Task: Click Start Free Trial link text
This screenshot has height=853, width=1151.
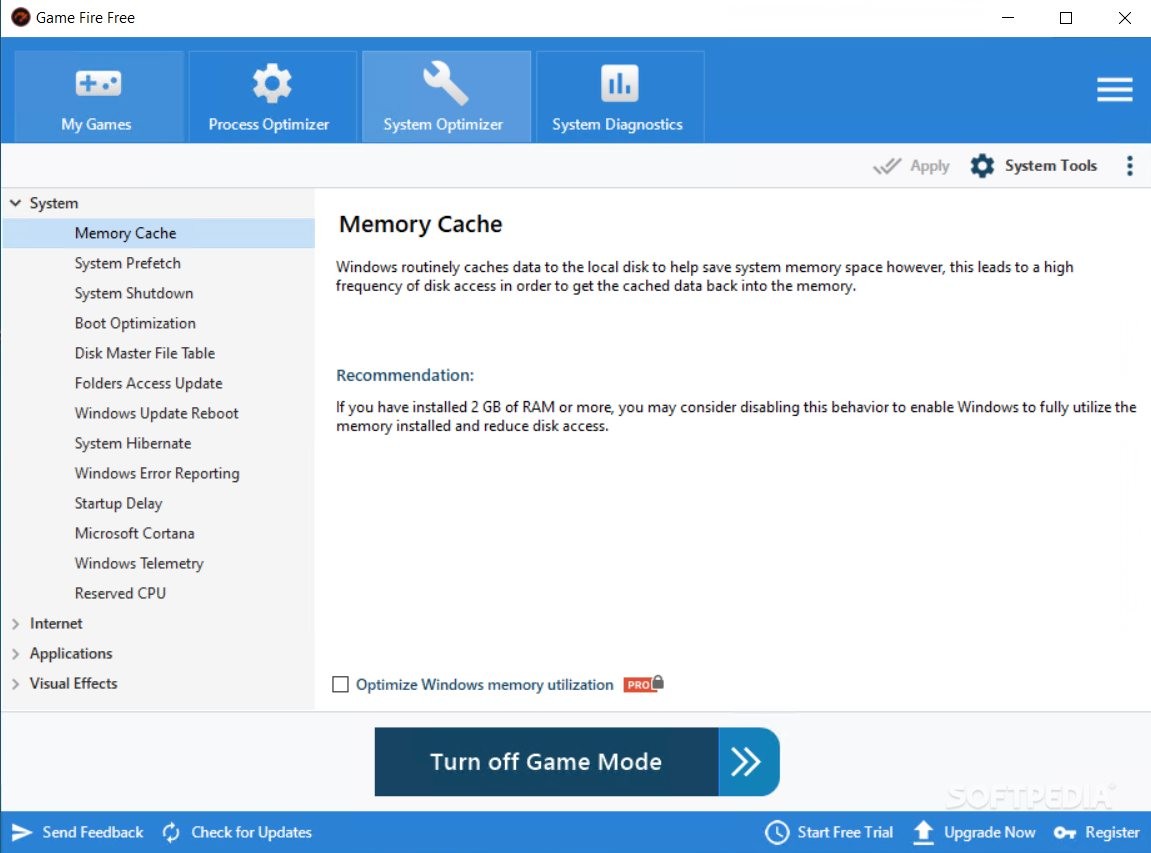Action: 846,832
